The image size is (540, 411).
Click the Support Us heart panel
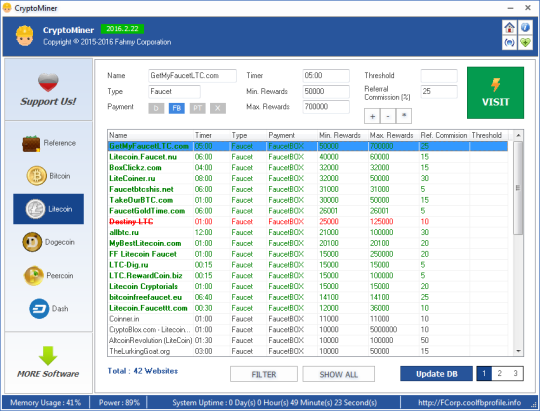(49, 90)
